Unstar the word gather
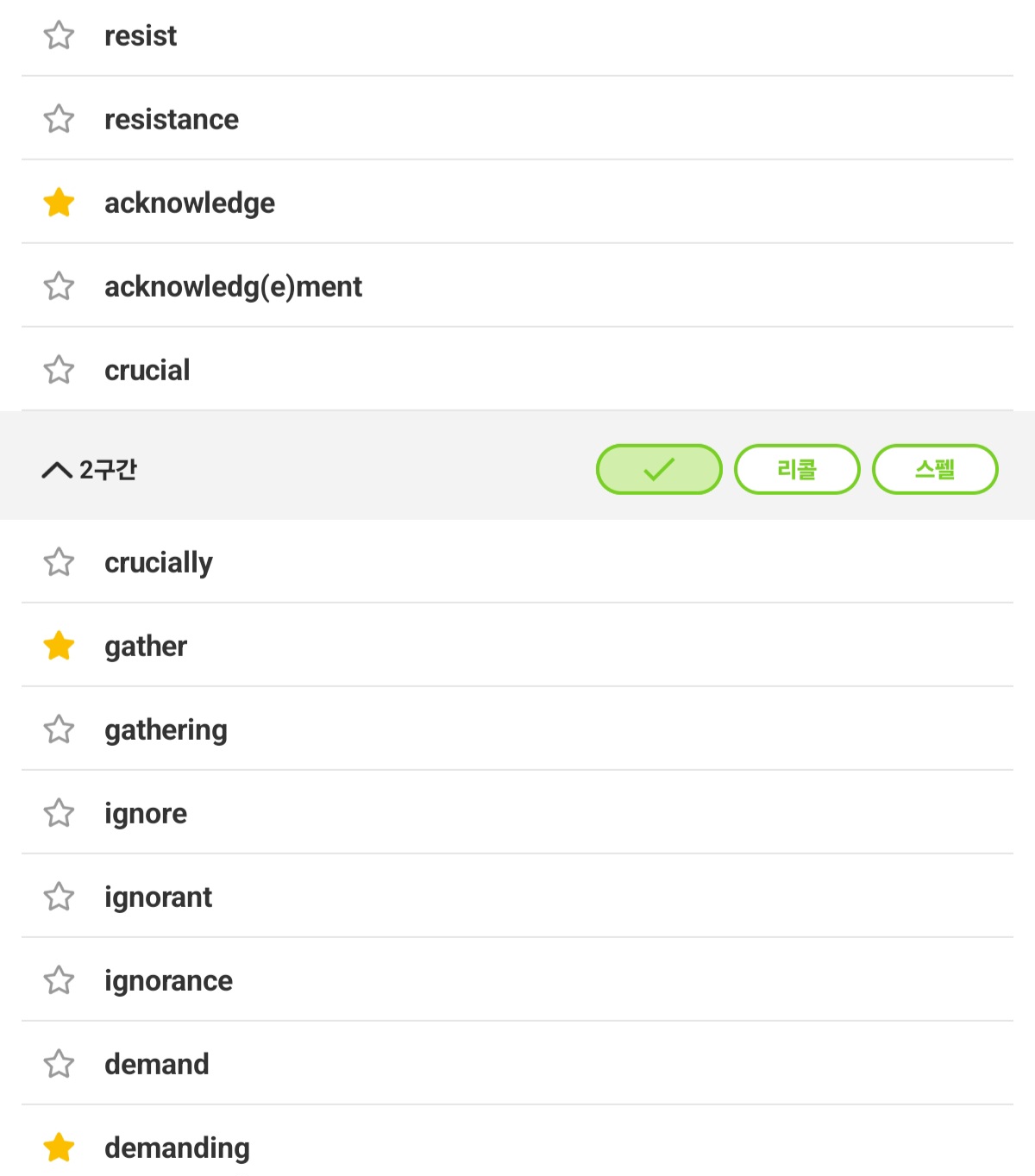Image resolution: width=1035 pixels, height=1176 pixels. point(59,646)
